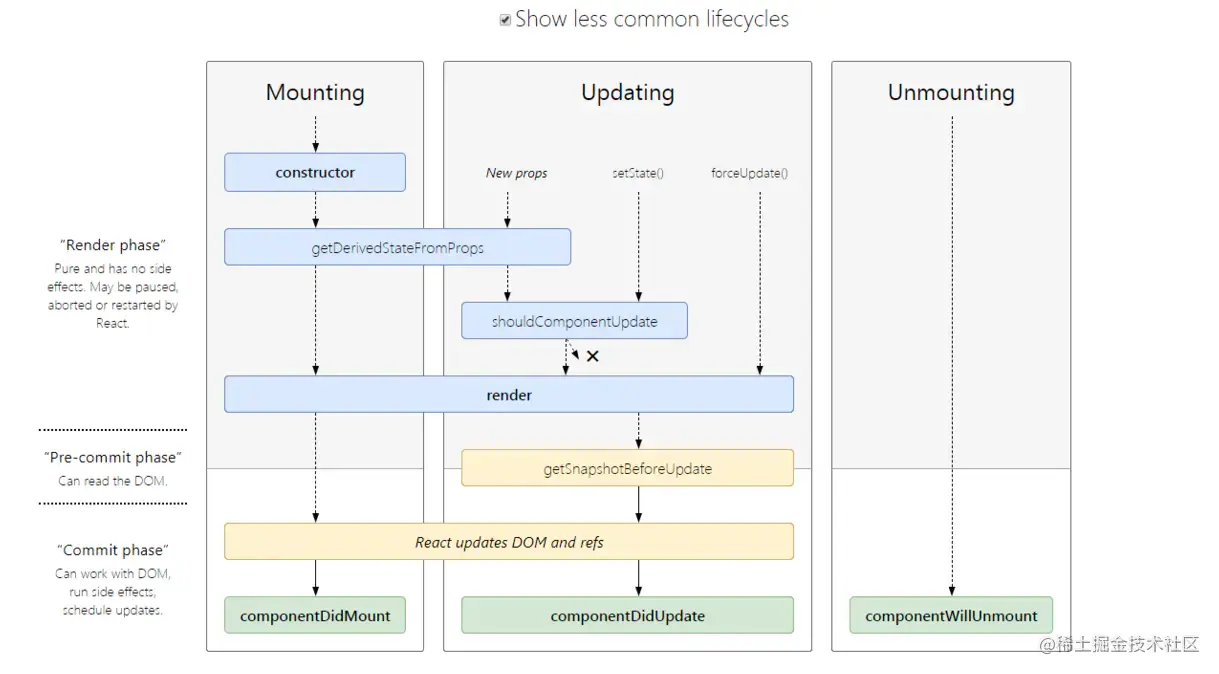Open the render method bar
The image size is (1219, 674).
[x=508, y=394]
